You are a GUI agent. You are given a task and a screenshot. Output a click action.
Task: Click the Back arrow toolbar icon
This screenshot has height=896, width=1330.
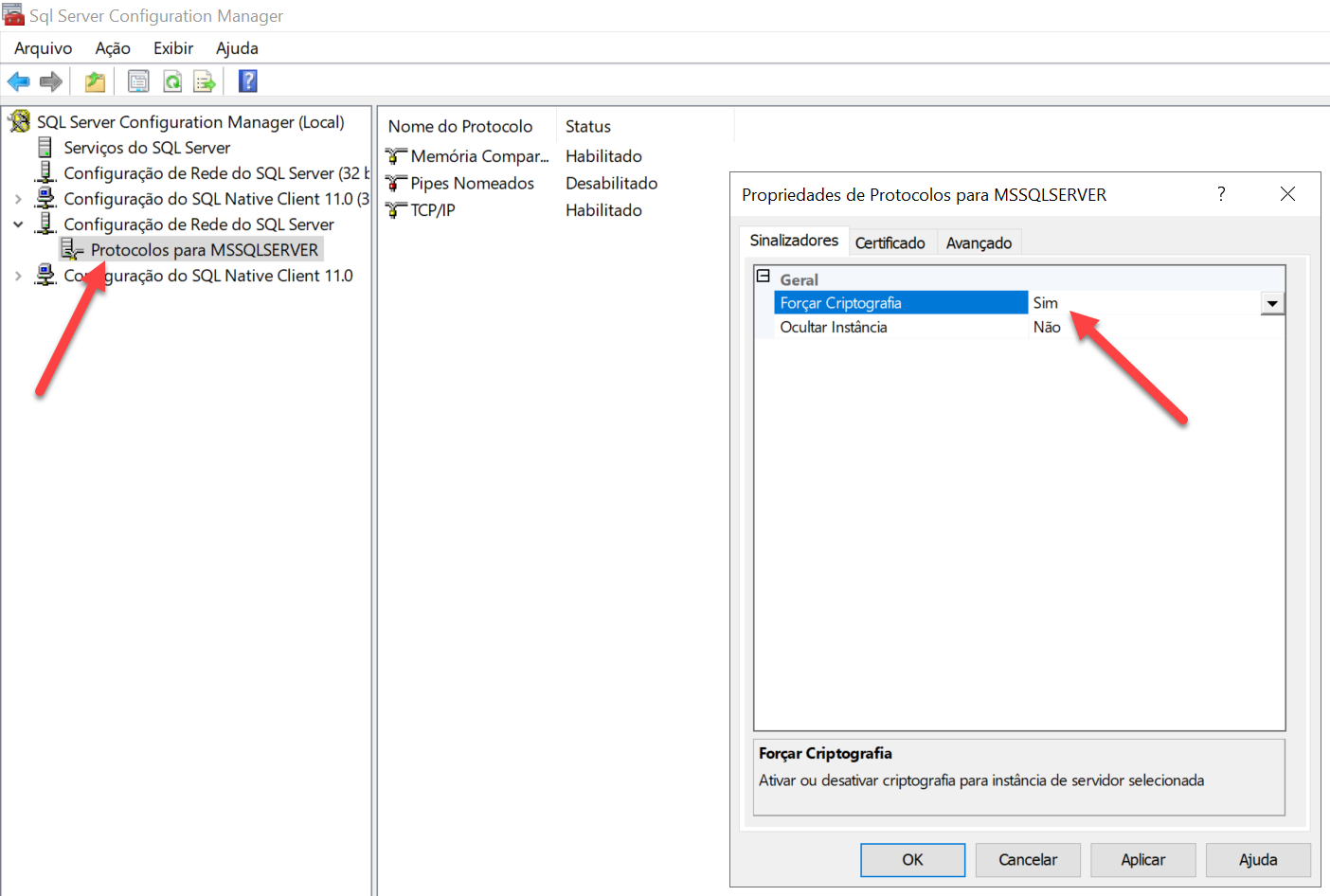point(19,81)
